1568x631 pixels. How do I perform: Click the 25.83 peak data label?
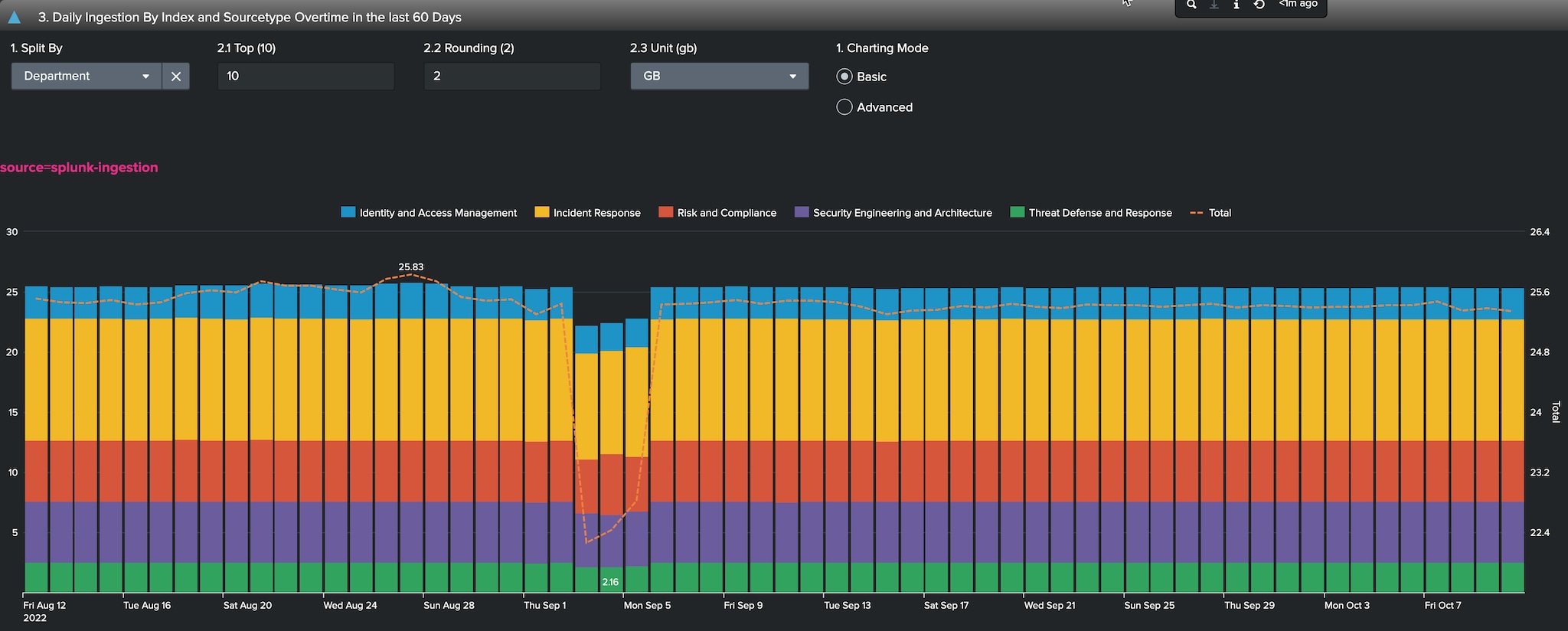click(x=411, y=267)
